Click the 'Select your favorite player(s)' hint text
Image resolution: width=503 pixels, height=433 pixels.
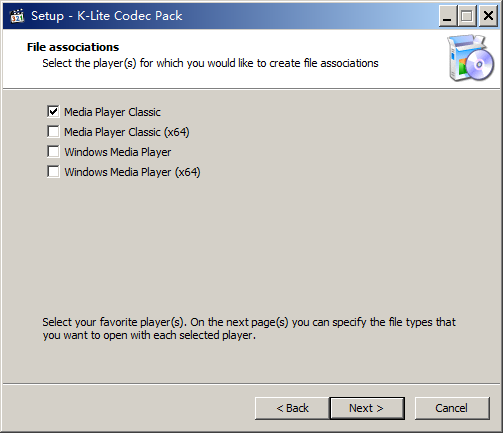pos(249,328)
